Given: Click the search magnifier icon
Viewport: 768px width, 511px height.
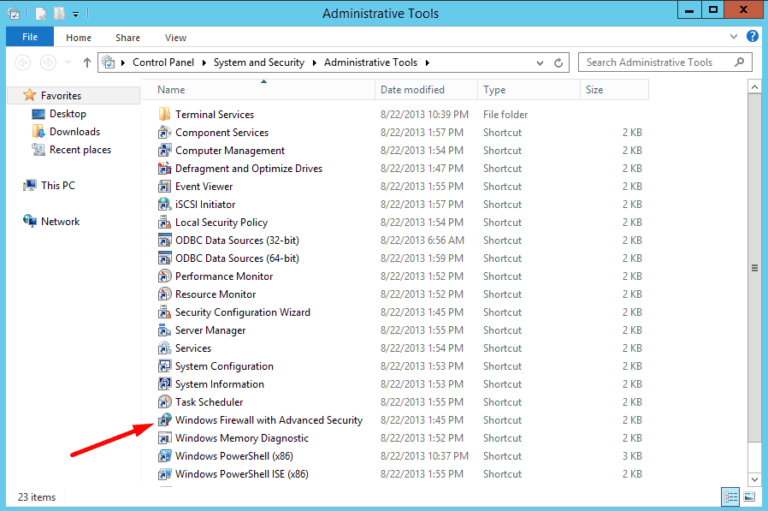Looking at the screenshot, I should (x=740, y=62).
